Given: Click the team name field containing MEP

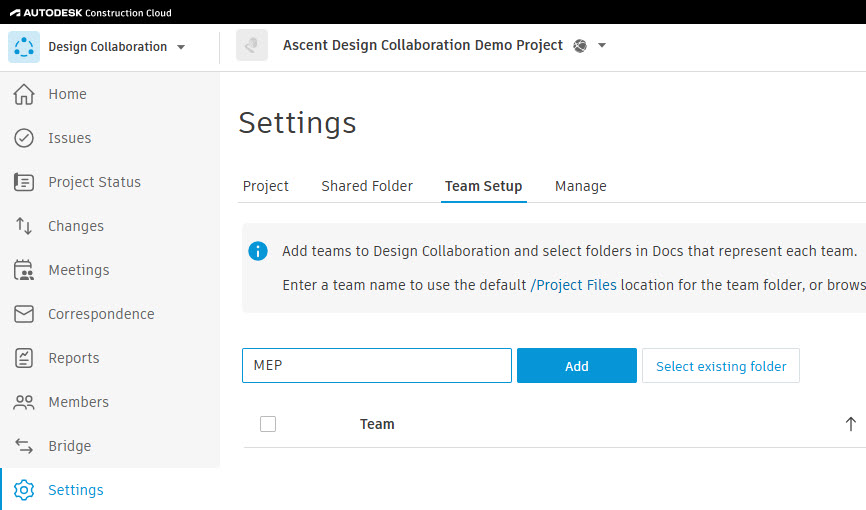Looking at the screenshot, I should [377, 365].
